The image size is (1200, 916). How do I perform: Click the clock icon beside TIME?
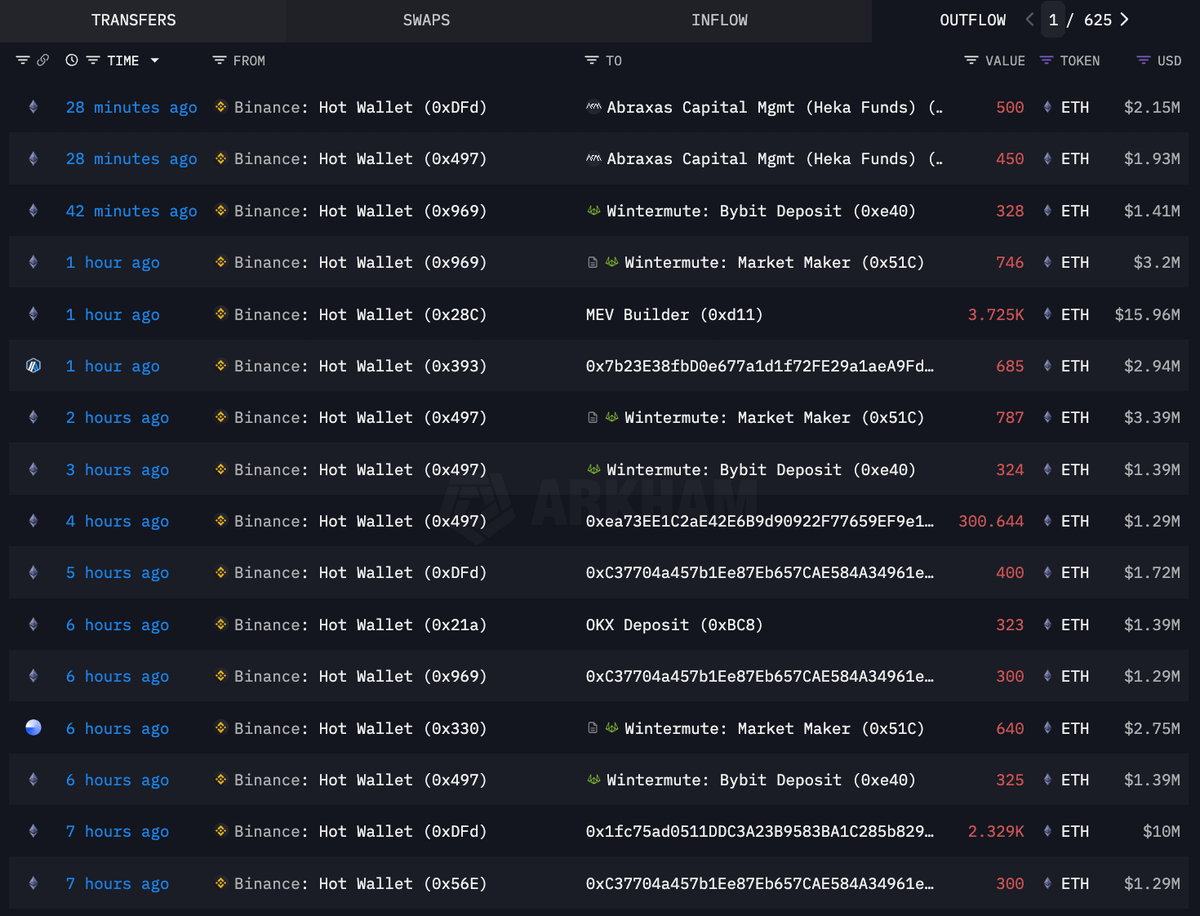(72, 61)
